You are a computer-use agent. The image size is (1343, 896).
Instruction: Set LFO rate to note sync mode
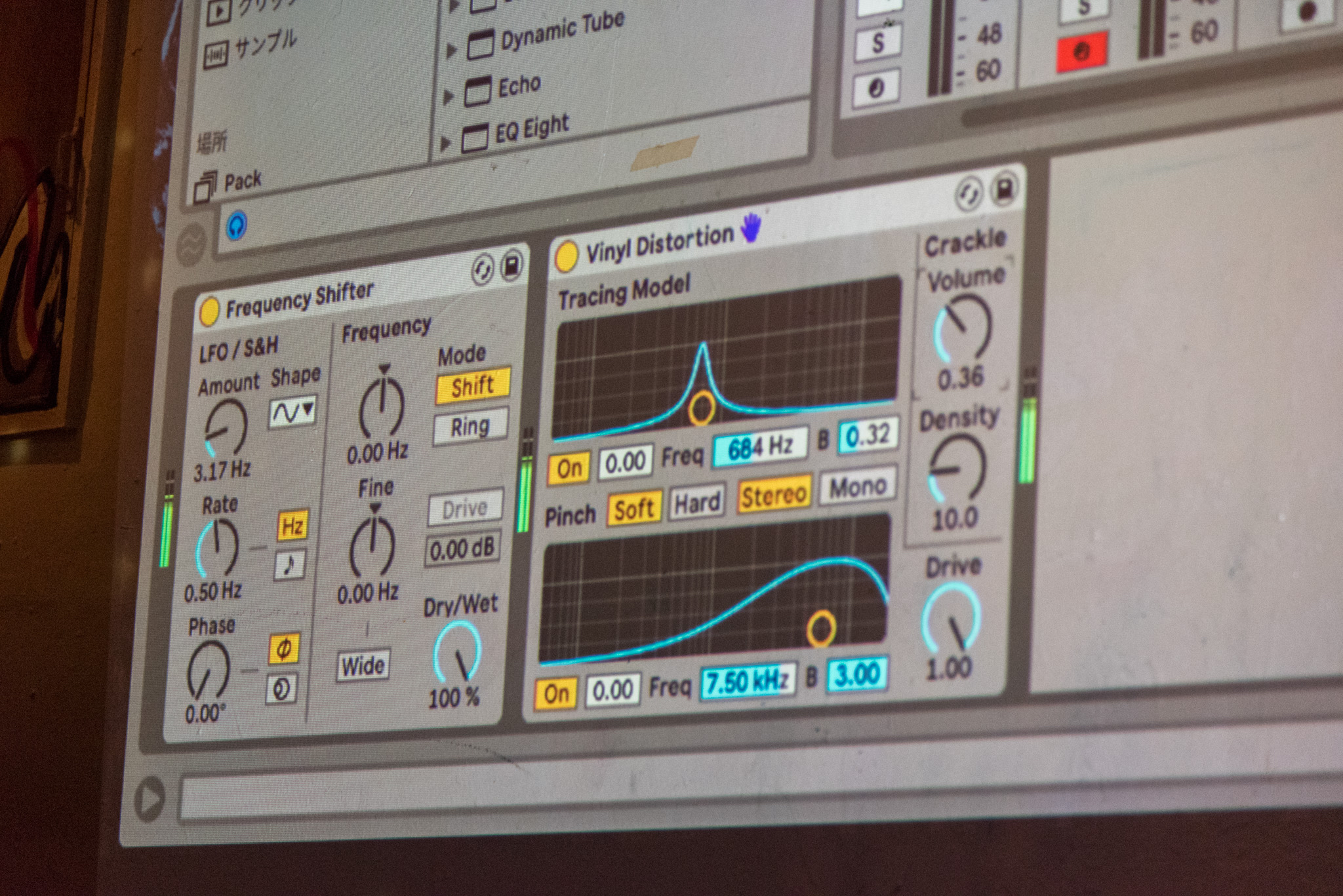(x=289, y=566)
